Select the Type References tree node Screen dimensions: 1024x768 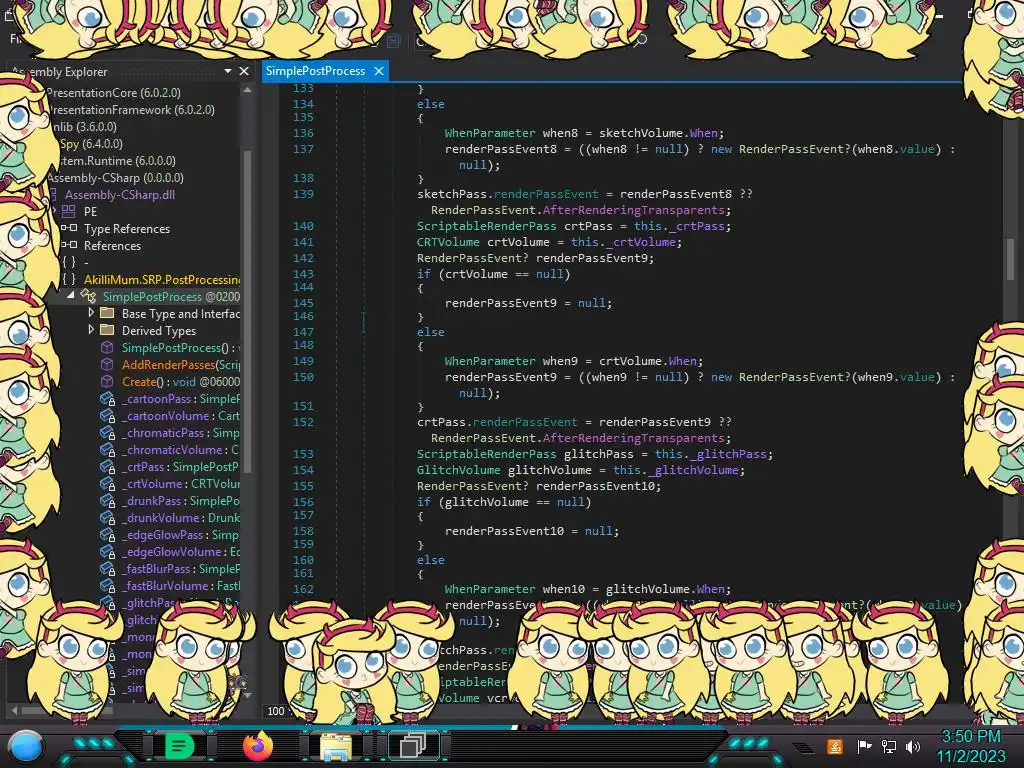coord(127,229)
